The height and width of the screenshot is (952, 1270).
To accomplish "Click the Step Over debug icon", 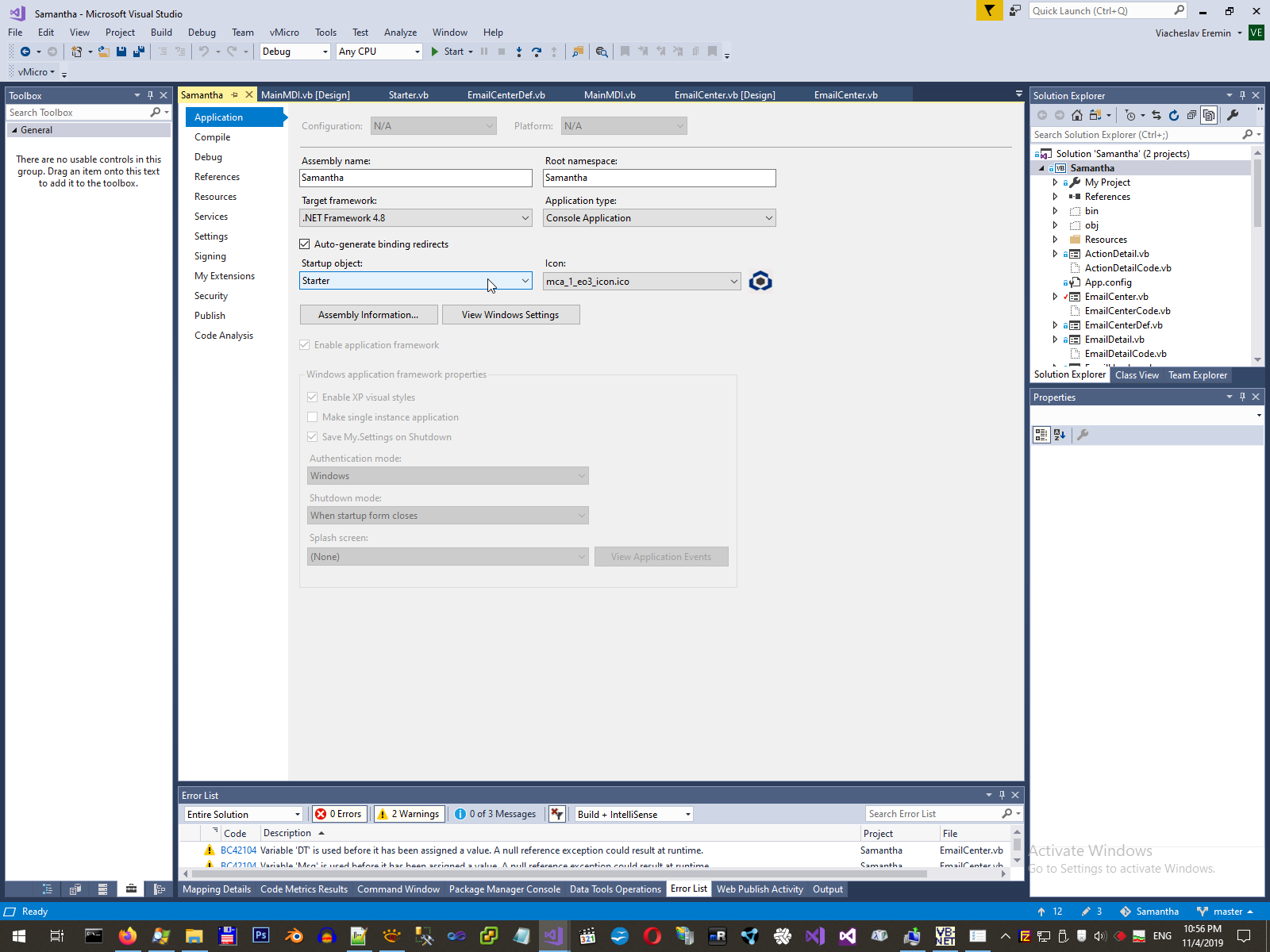I will (537, 52).
